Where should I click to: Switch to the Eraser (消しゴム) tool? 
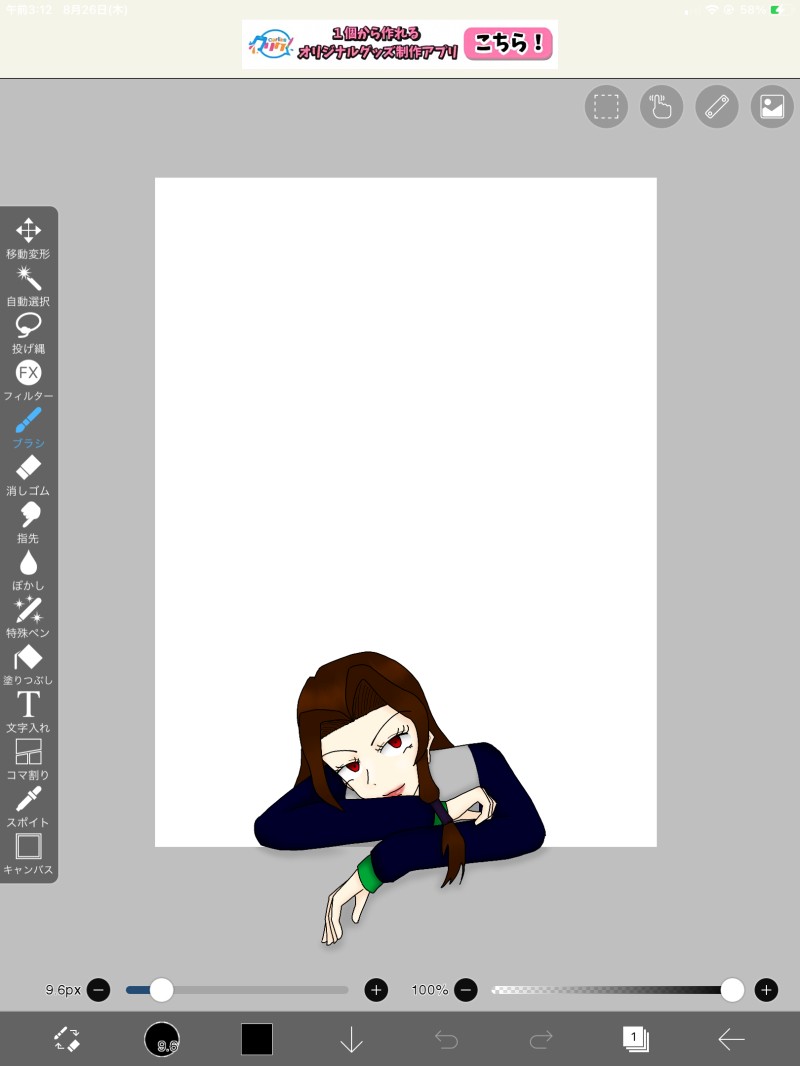pyautogui.click(x=28, y=475)
